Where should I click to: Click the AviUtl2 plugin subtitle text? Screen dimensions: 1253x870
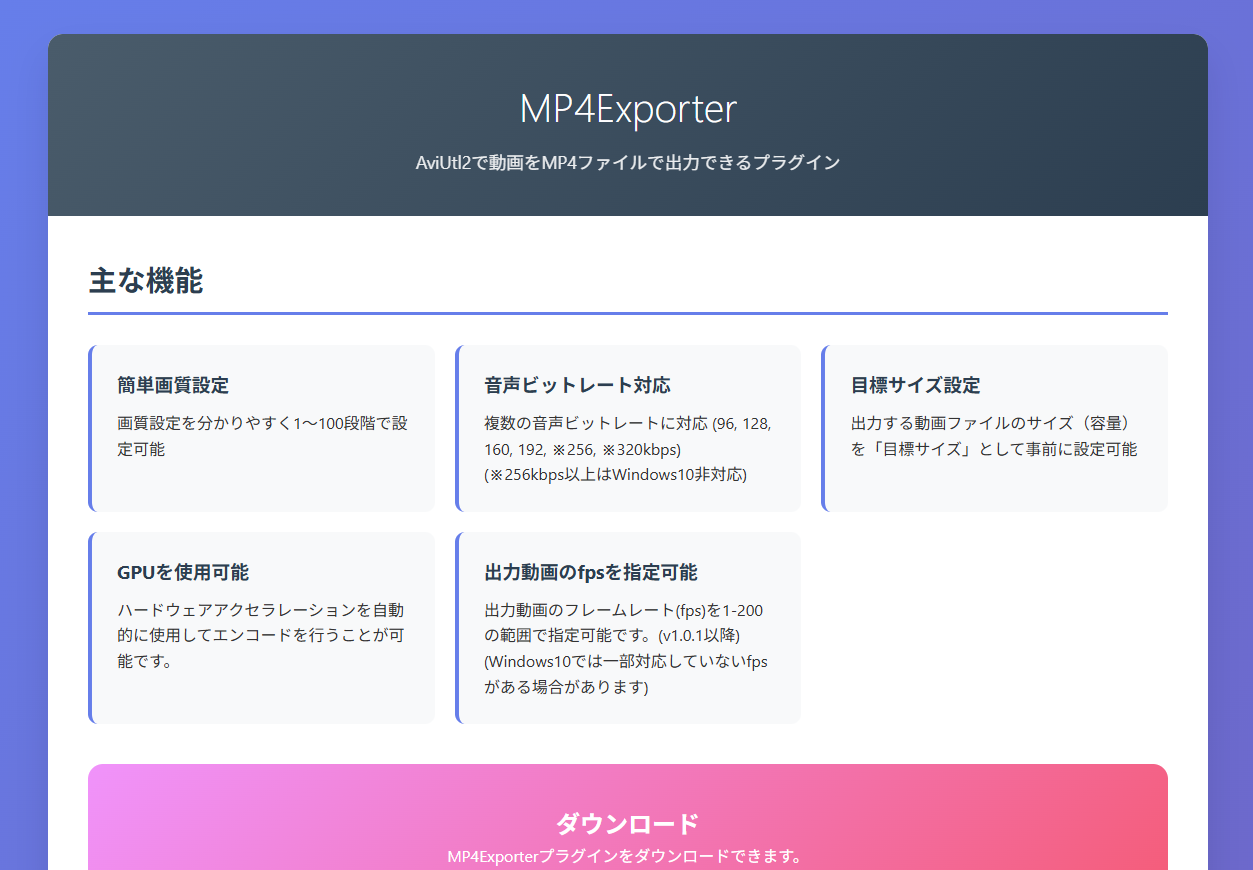click(627, 163)
